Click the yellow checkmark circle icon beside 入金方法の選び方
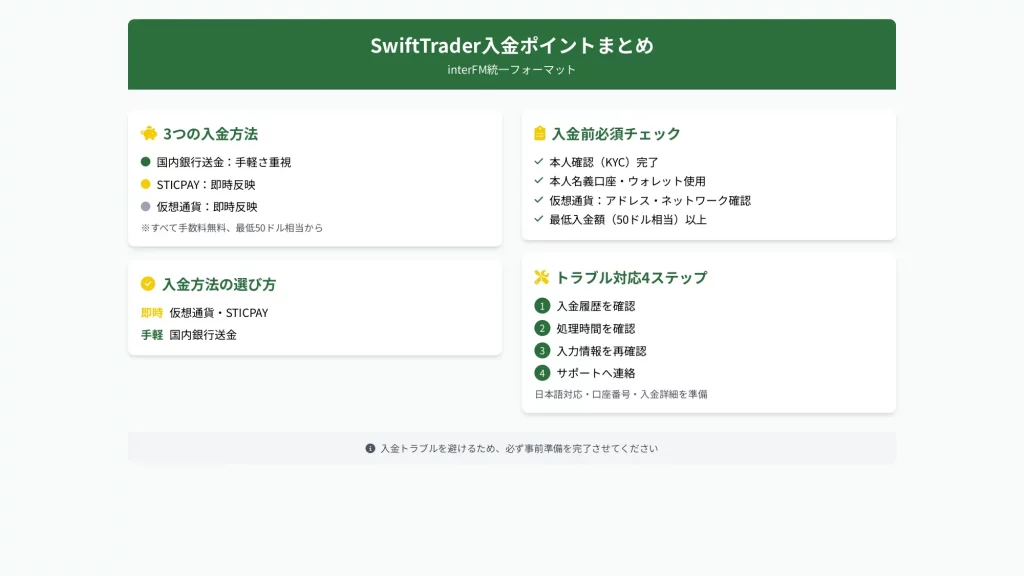Viewport: 1024px width, 576px height. 148,284
